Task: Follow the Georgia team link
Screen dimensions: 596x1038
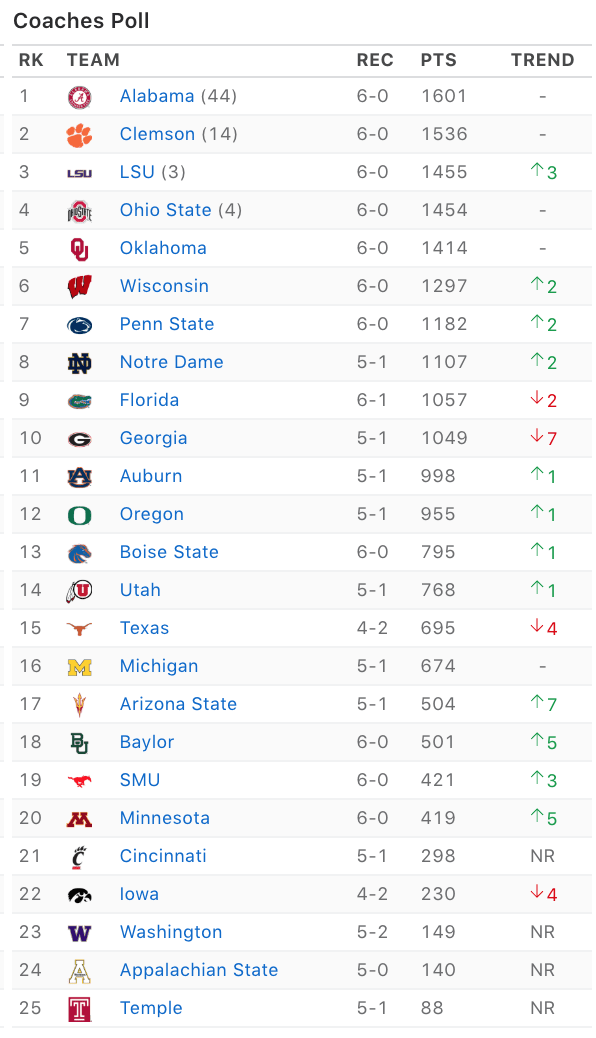Action: click(154, 438)
